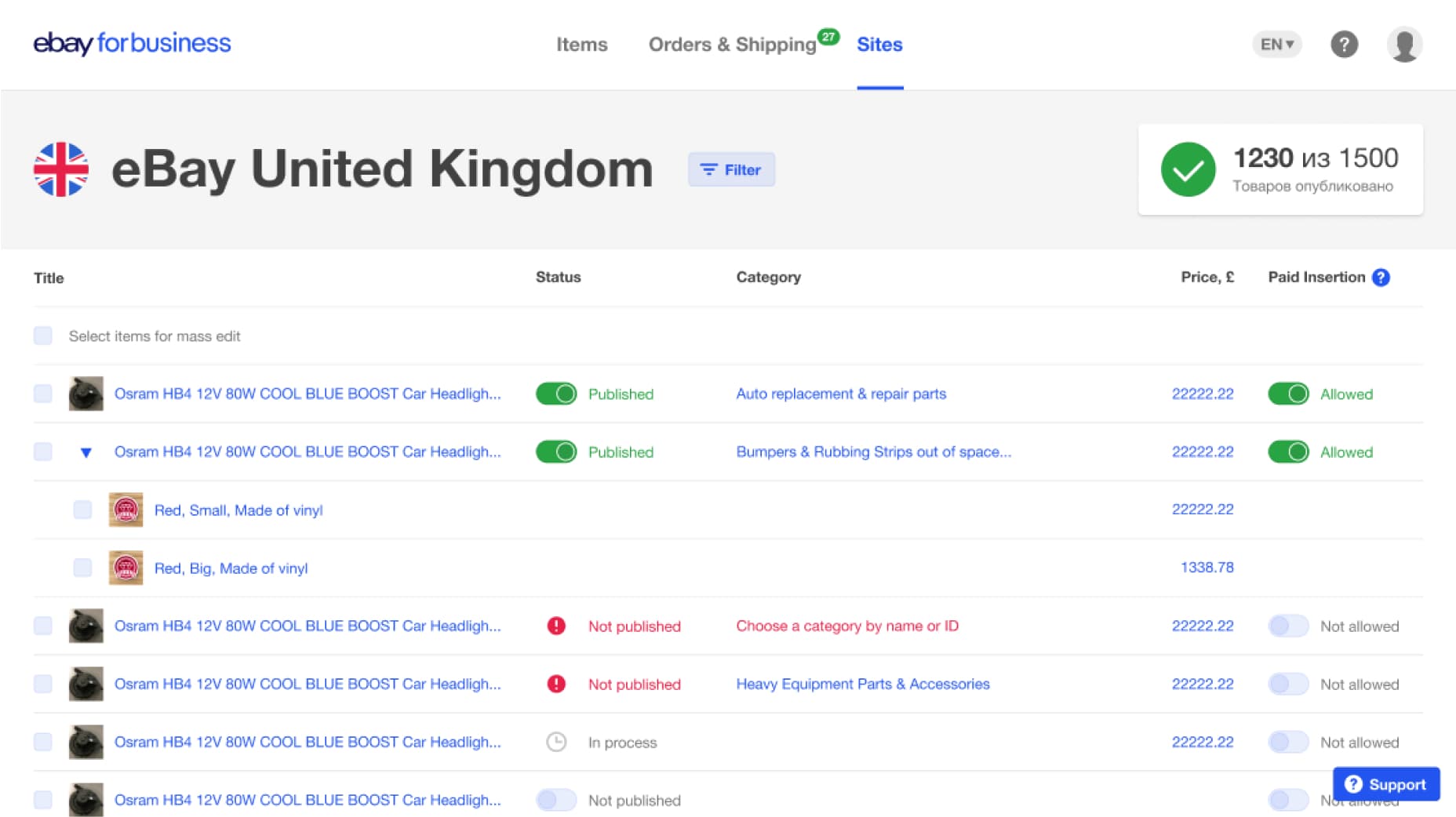Open the Support chat button
This screenshot has width=1456, height=817.
[x=1386, y=784]
